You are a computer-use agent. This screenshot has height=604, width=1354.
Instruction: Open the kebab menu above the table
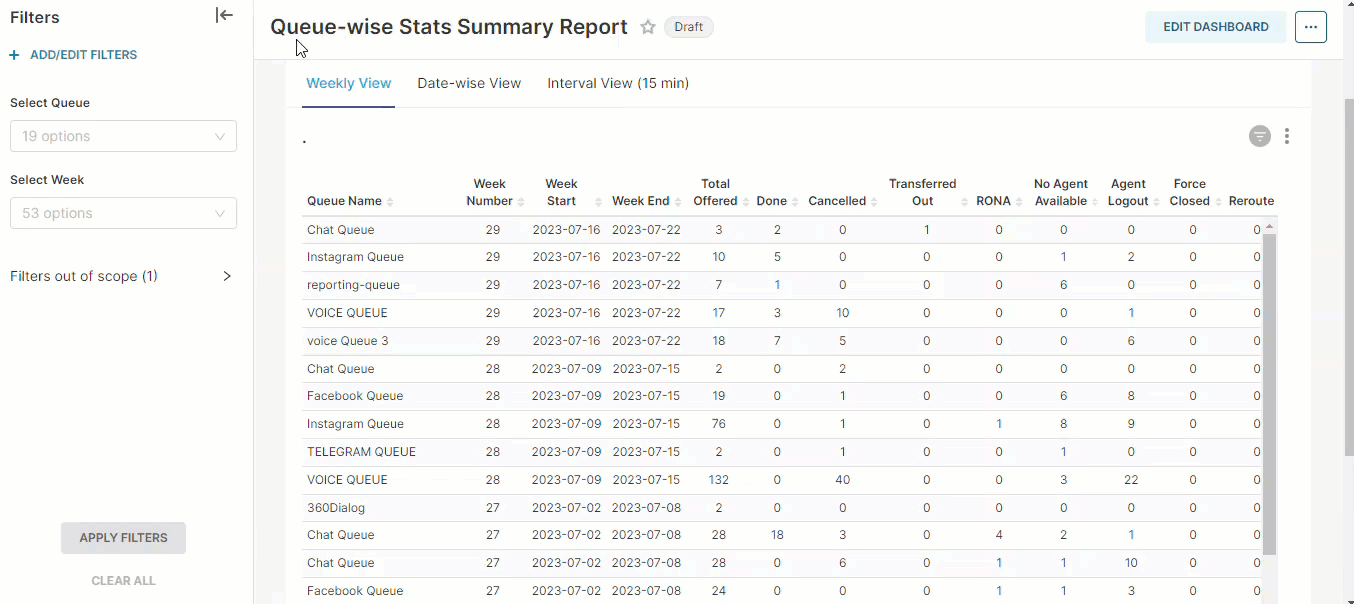(x=1287, y=136)
